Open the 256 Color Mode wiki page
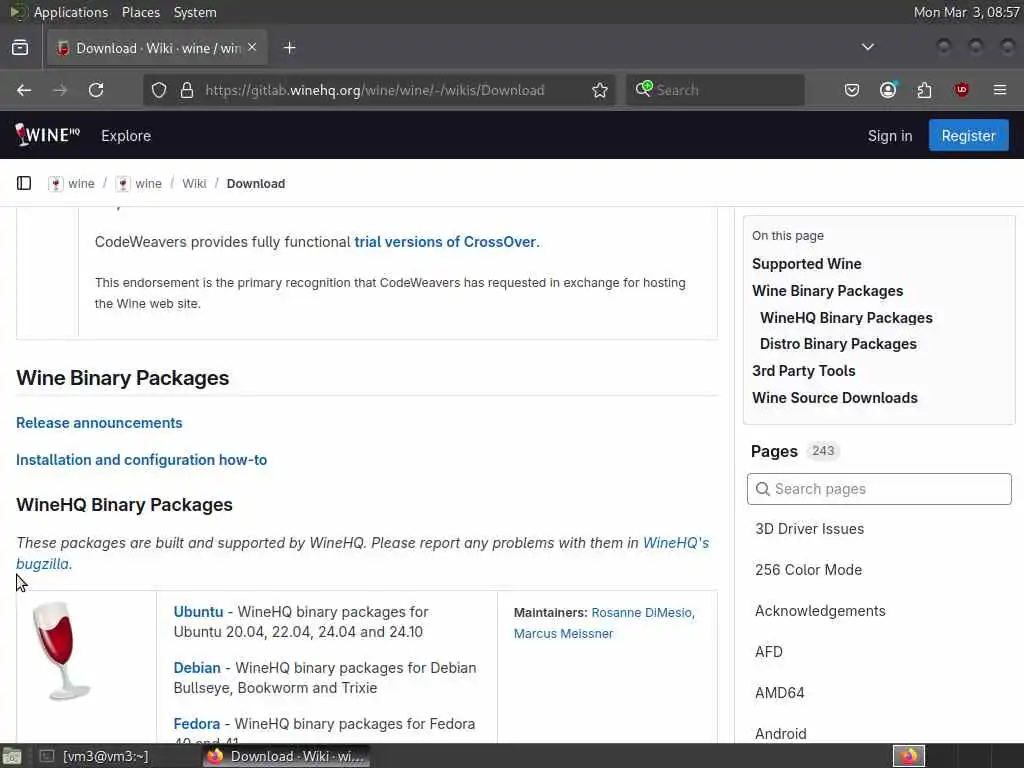The width and height of the screenshot is (1024, 768). click(808, 570)
